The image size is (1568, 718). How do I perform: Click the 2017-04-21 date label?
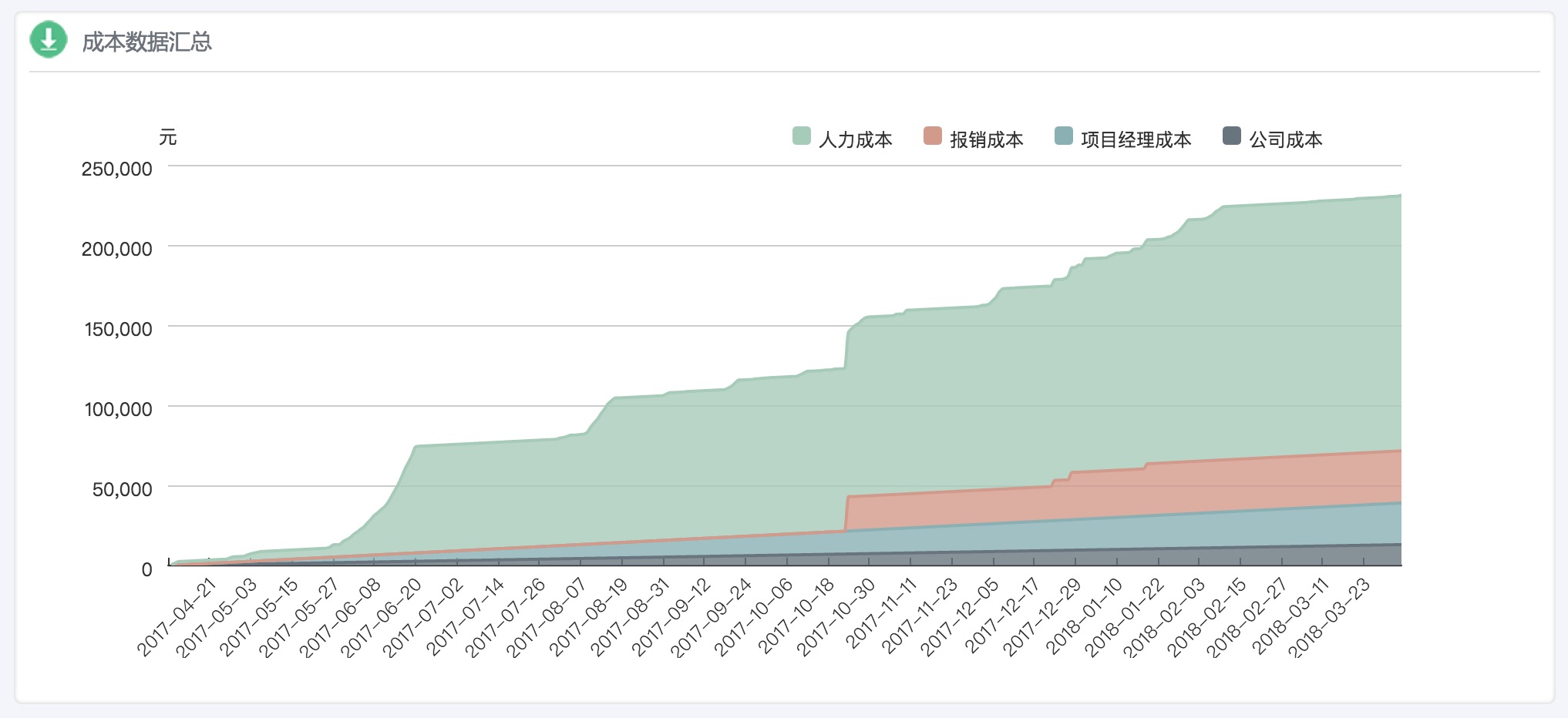tap(177, 617)
